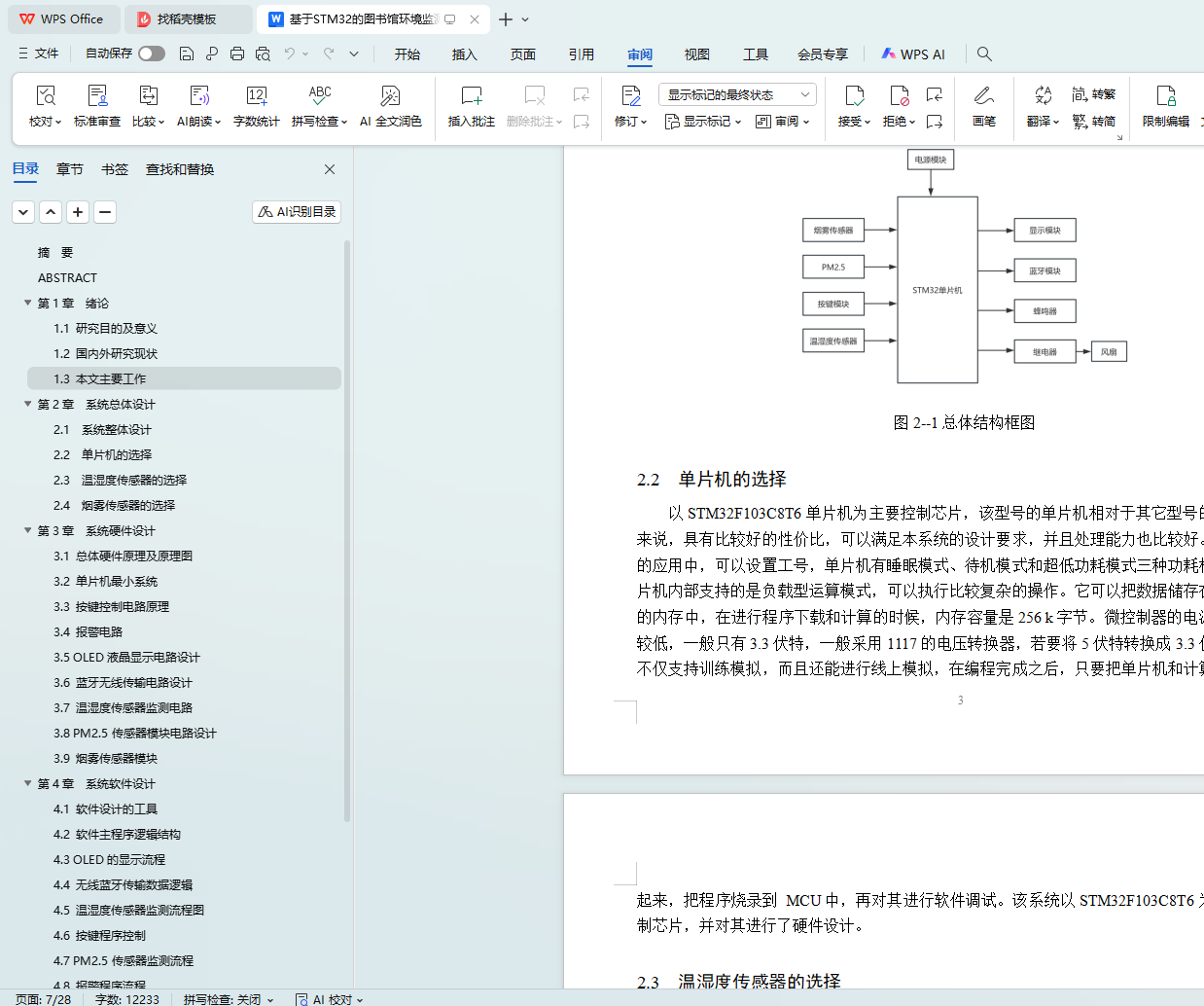The image size is (1204, 1006).
Task: Open the 显示标记 dropdown
Action: coord(702,122)
